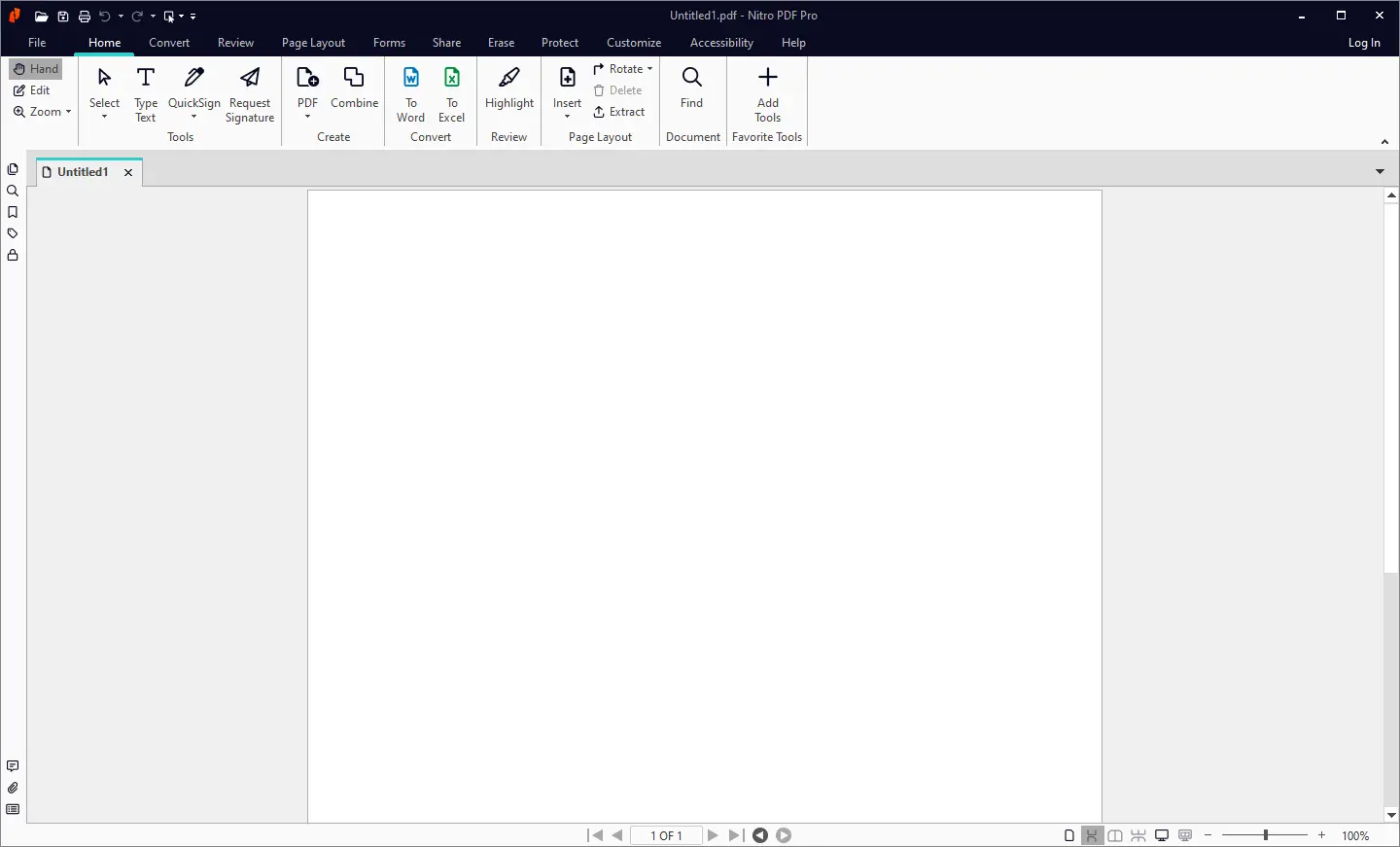The width and height of the screenshot is (1400, 847).
Task: Open the Combine files tool
Action: pyautogui.click(x=354, y=88)
